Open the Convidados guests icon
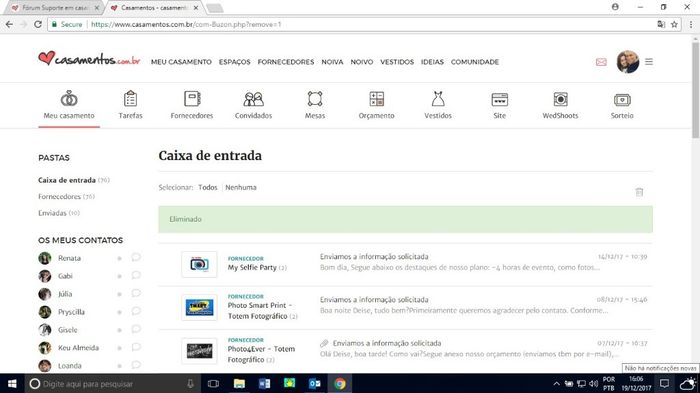This screenshot has height=393, width=700. [253, 99]
